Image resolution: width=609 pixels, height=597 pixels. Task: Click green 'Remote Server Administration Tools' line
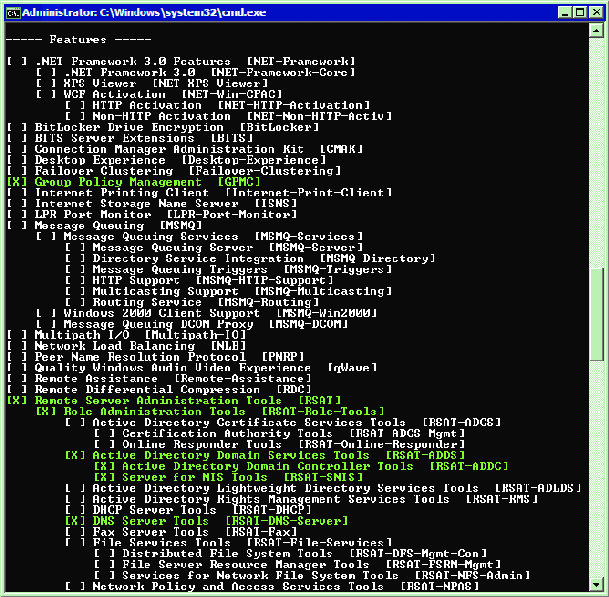(x=174, y=400)
